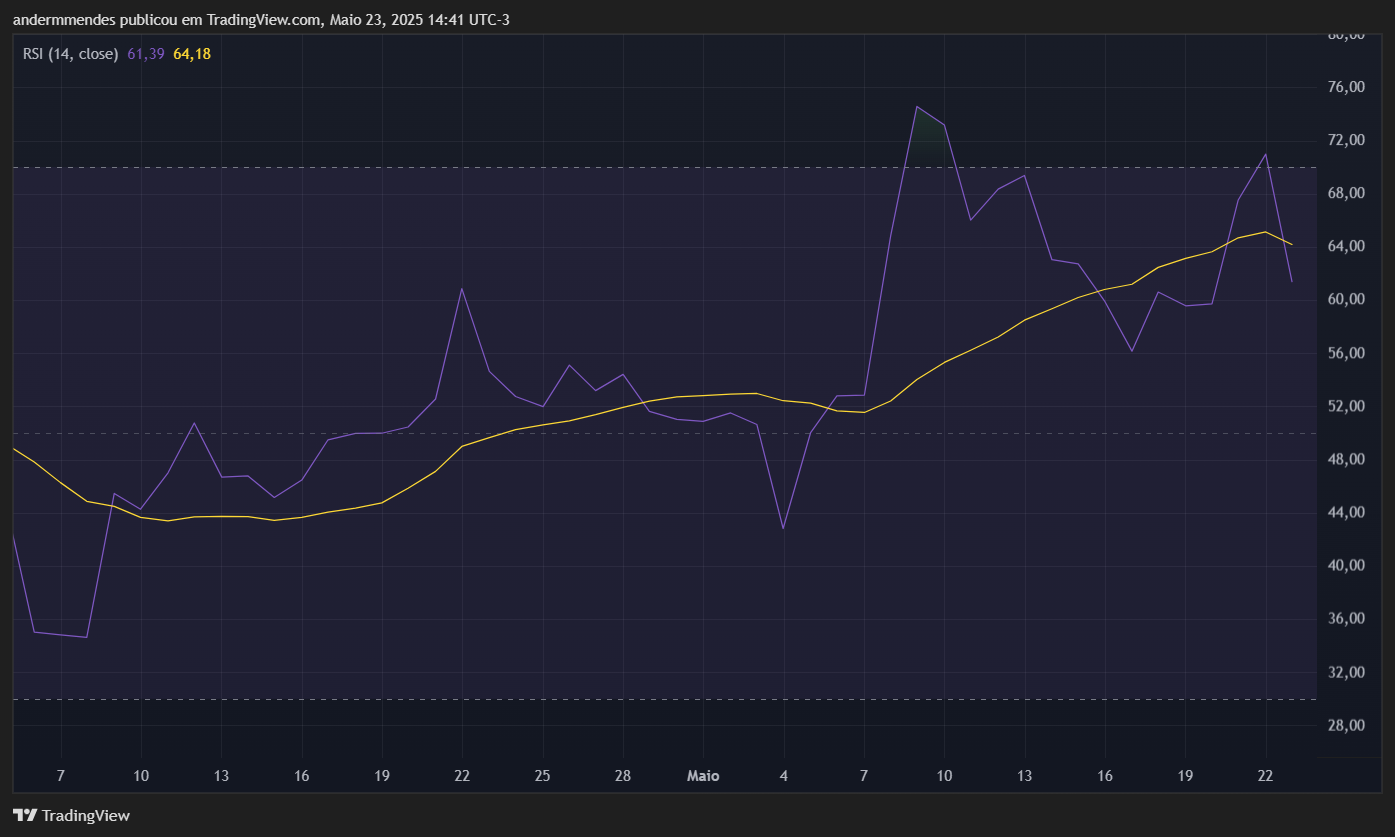Click the 40,00 label on the scale
The height and width of the screenshot is (837, 1395).
1344,565
